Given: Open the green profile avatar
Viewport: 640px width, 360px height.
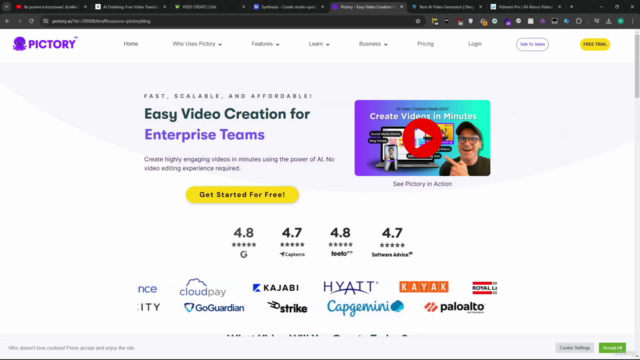Looking at the screenshot, I should [620, 21].
